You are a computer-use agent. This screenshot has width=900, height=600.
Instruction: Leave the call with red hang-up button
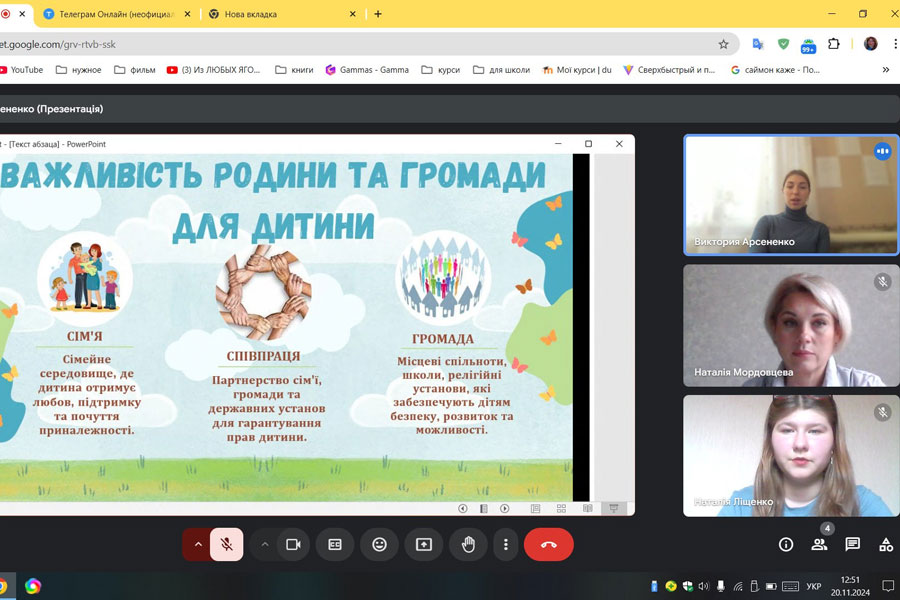(x=548, y=544)
